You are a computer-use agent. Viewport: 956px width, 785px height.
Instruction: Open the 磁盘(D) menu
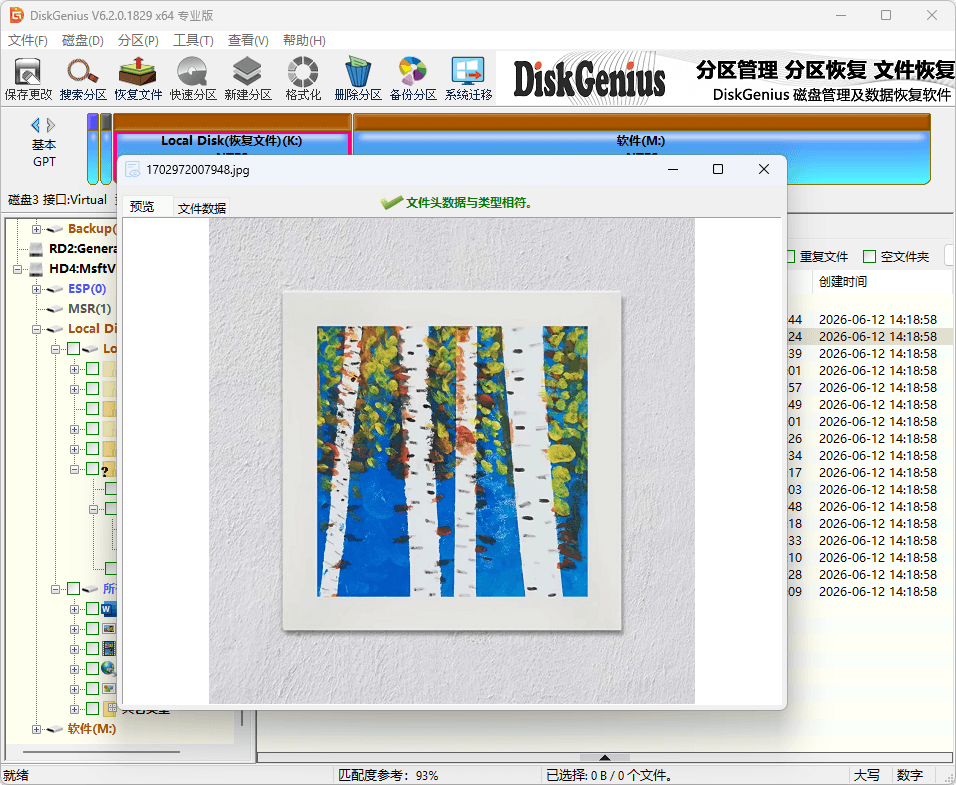click(82, 40)
